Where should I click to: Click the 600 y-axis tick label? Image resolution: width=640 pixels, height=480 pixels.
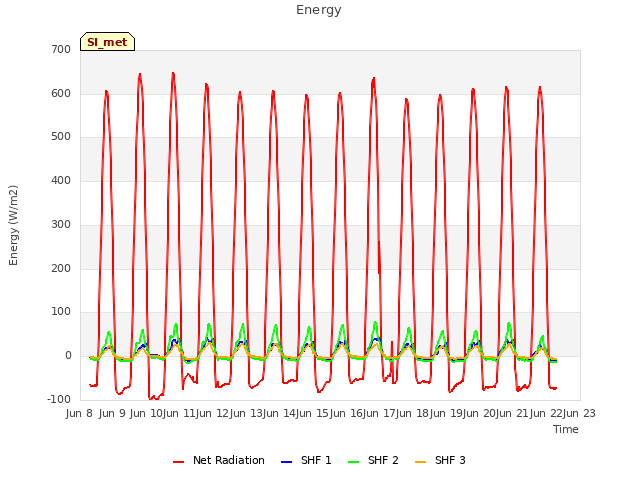pos(61,93)
